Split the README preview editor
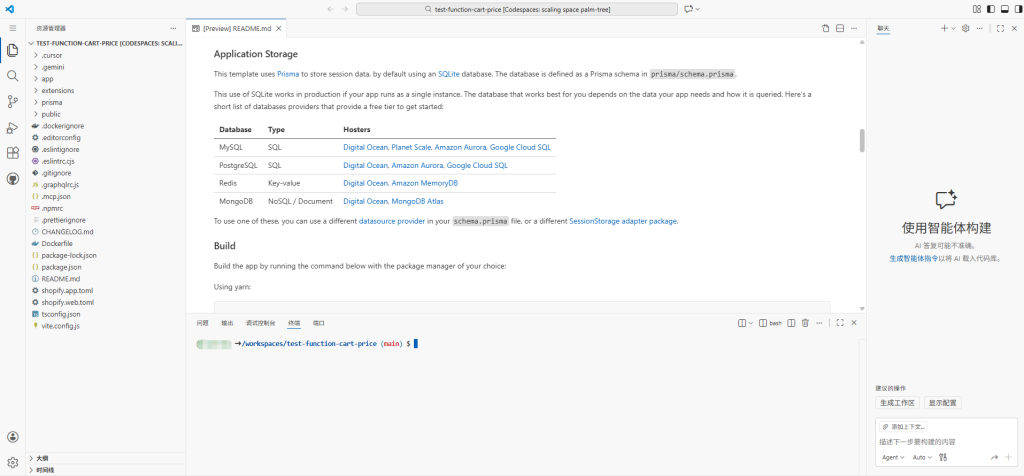 pyautogui.click(x=839, y=28)
